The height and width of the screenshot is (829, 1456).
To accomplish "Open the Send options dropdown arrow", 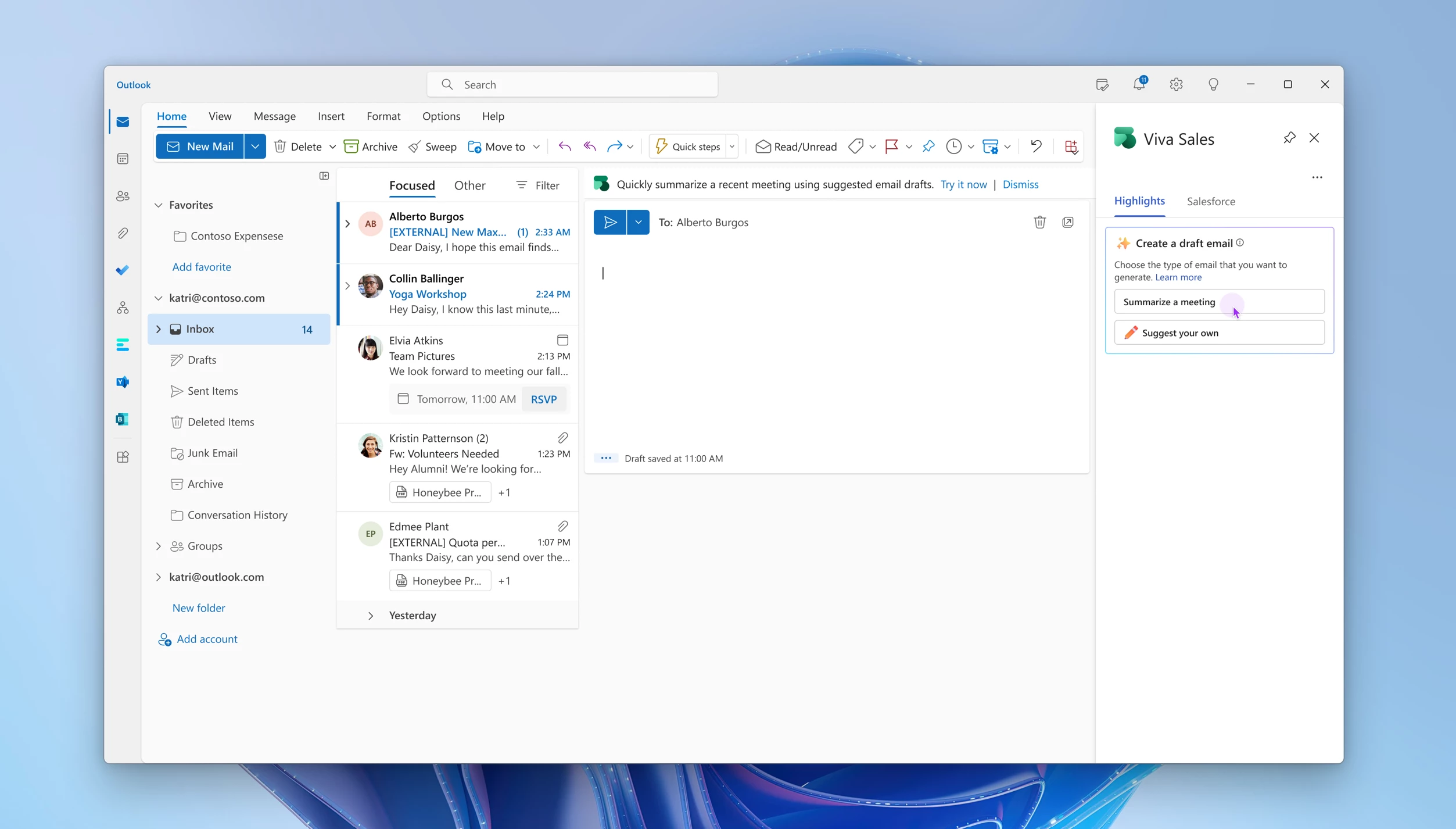I will (638, 222).
